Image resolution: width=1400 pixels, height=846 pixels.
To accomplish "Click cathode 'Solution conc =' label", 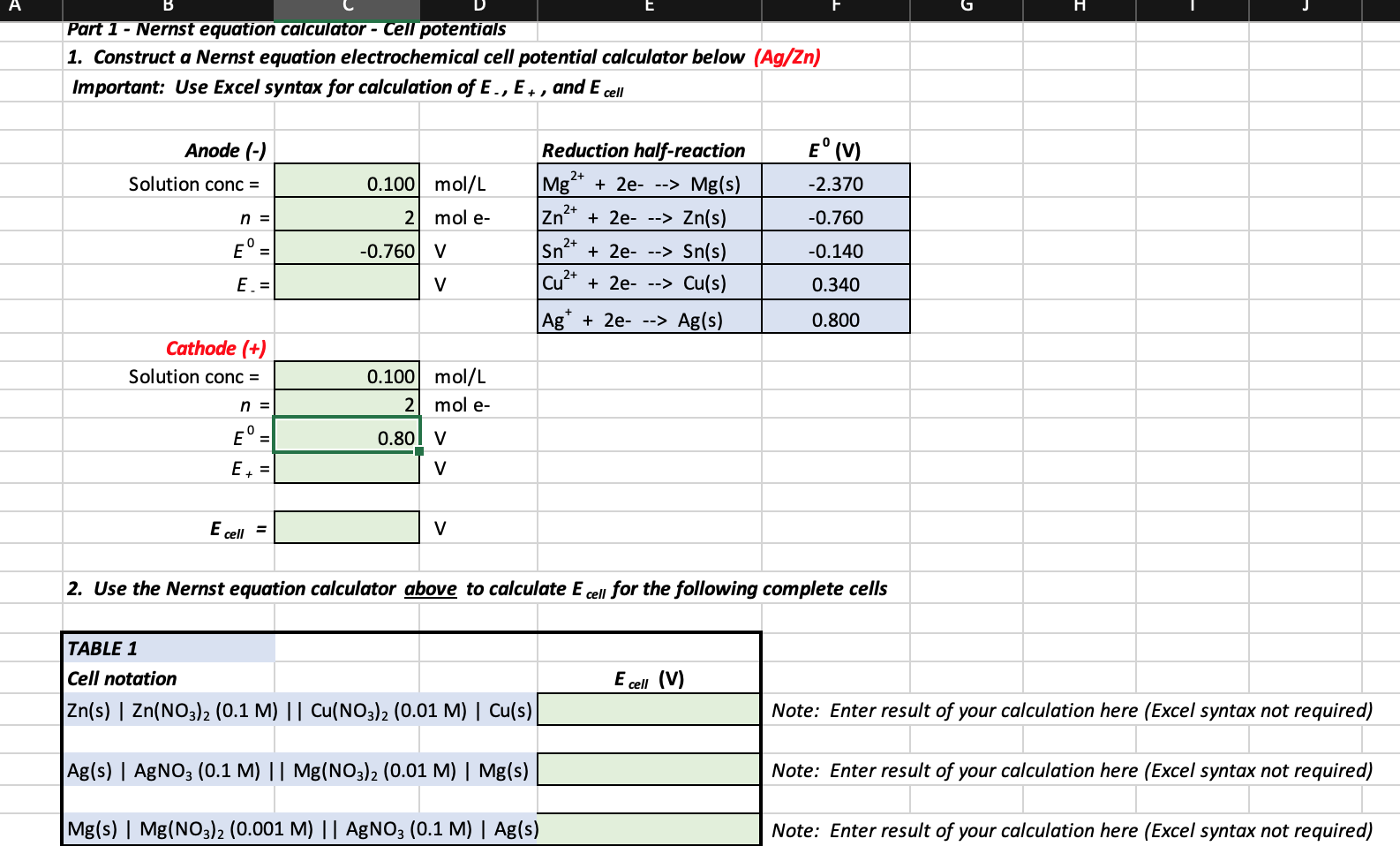I will pos(194,376).
